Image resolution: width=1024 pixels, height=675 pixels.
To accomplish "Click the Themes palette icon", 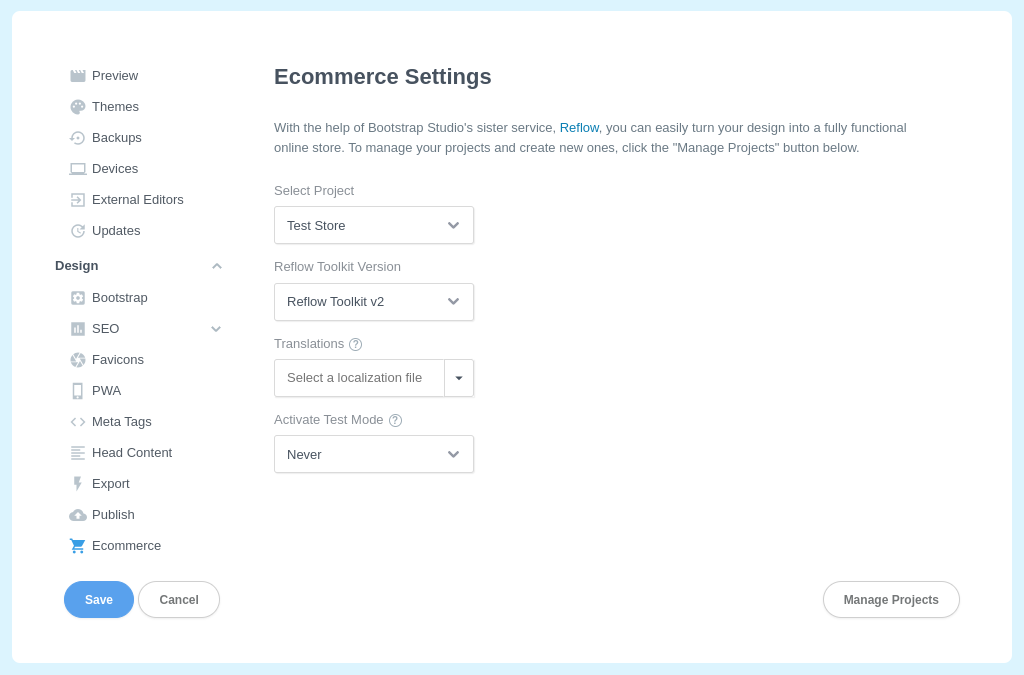I will click(77, 106).
